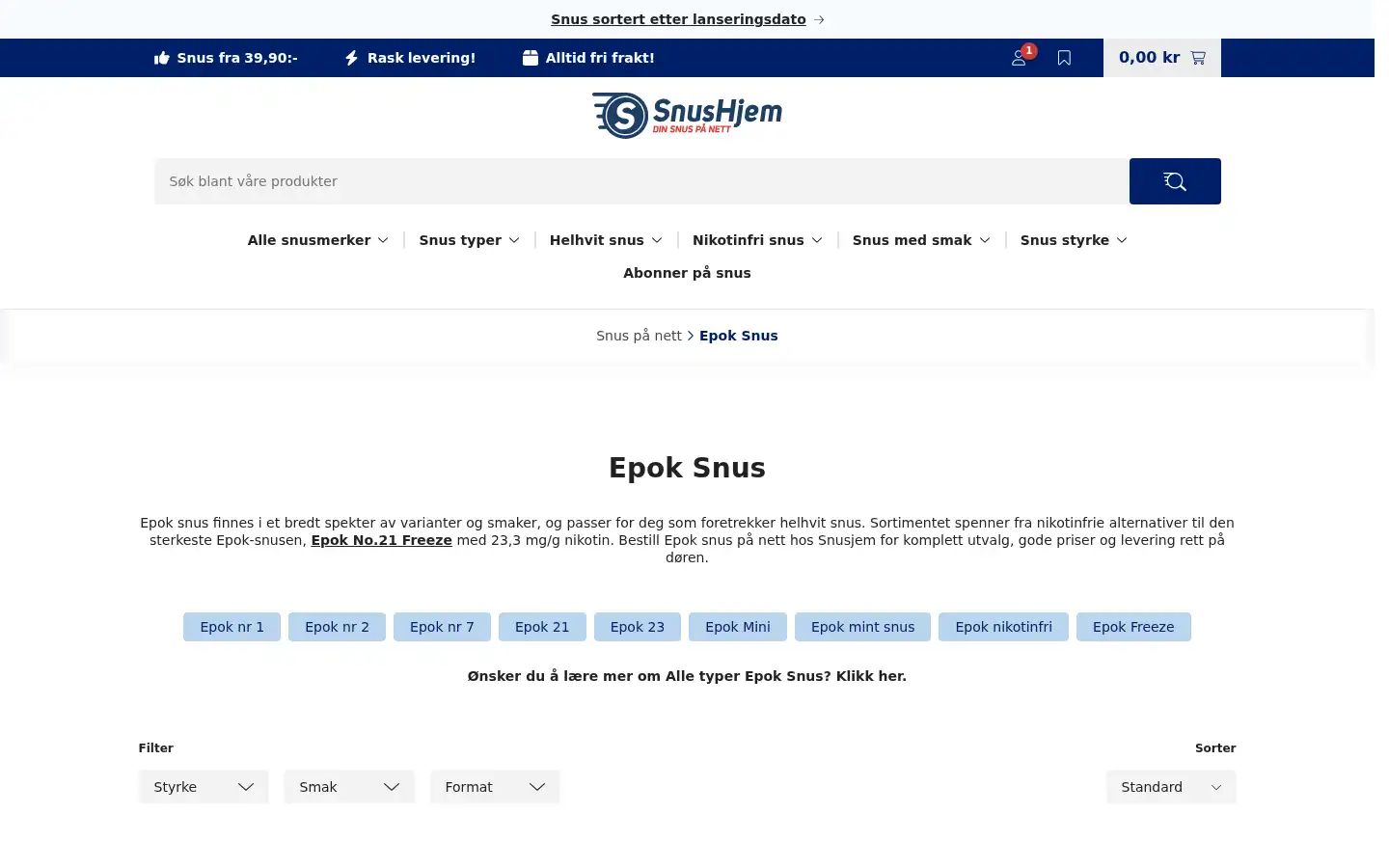
Task: Select Epok 23 tag
Action: [x=638, y=627]
